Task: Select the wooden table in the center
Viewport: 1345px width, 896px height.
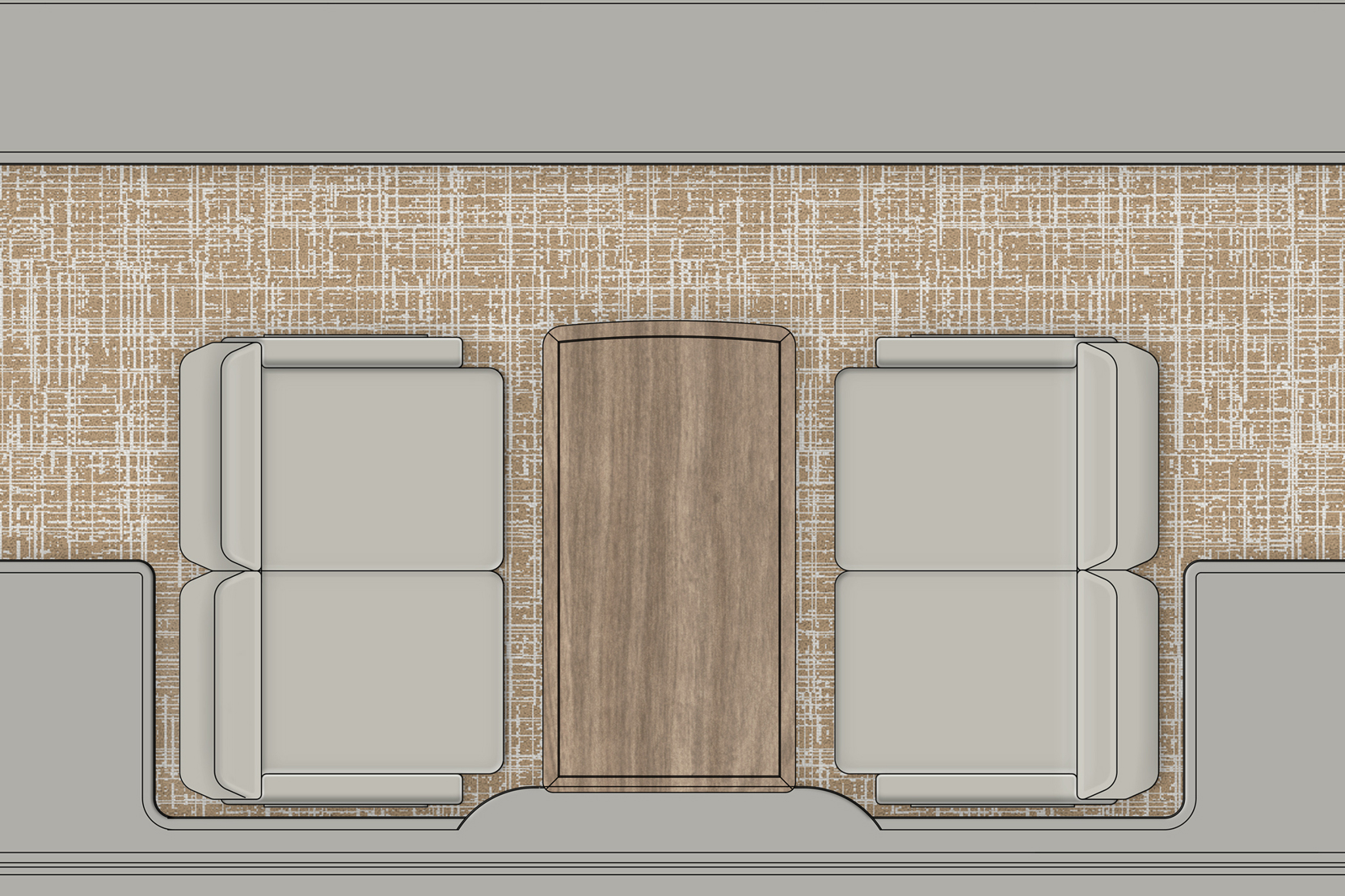Action: 670,557
